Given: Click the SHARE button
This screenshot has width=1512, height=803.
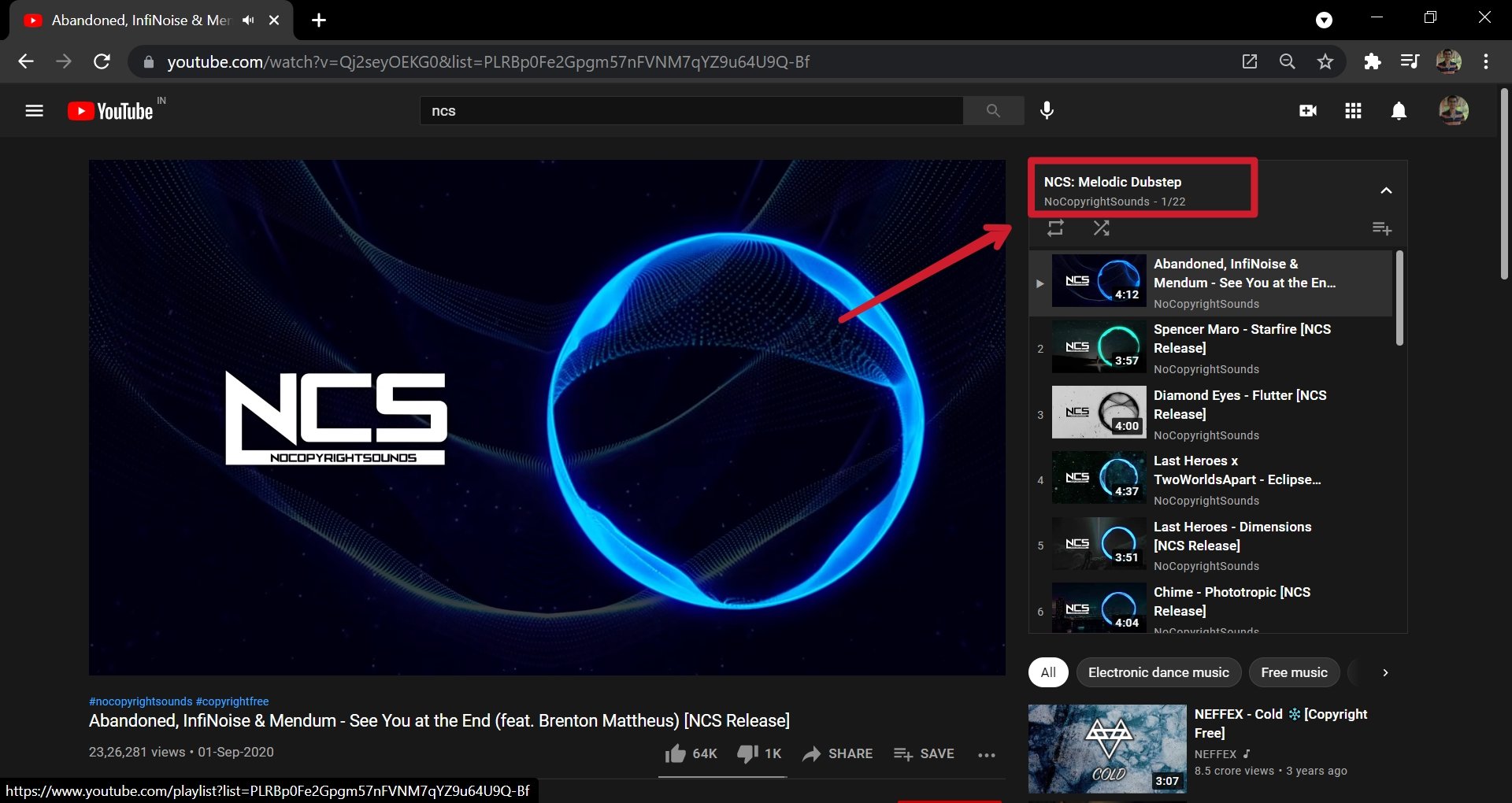Looking at the screenshot, I should (837, 753).
